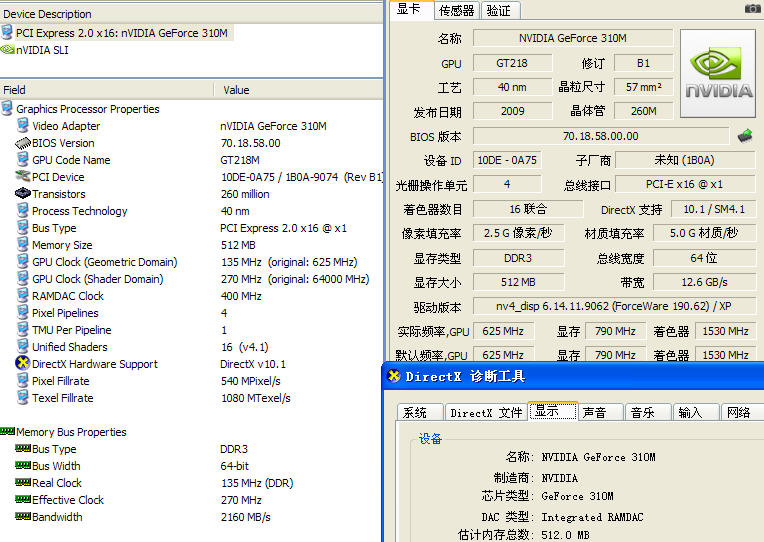
Task: Click the NVIDIA logo in GPU-Z
Action: click(718, 74)
